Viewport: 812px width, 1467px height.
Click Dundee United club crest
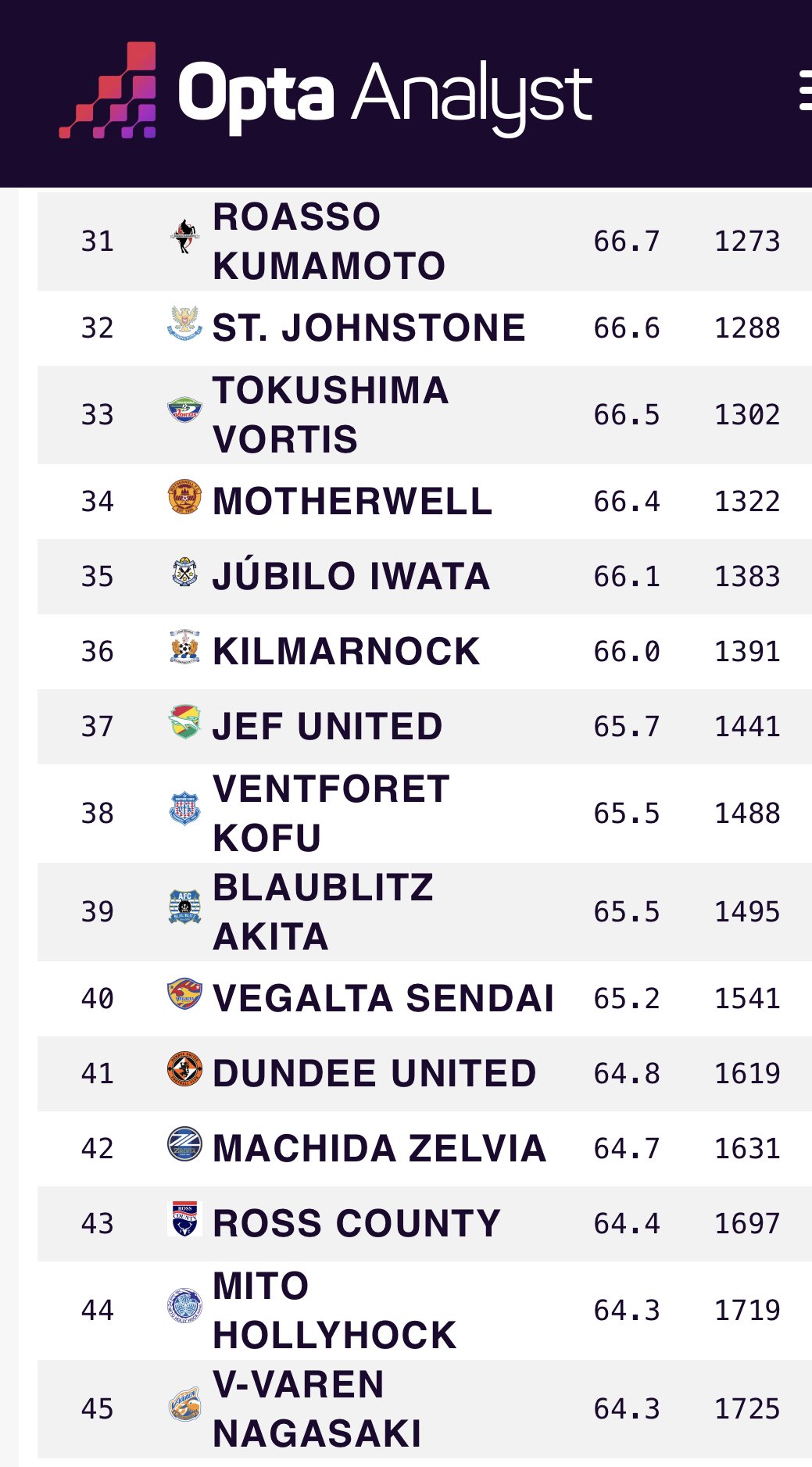tap(185, 1069)
